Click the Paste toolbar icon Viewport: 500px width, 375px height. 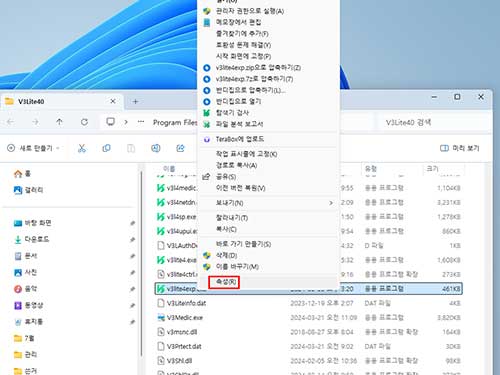tap(131, 148)
